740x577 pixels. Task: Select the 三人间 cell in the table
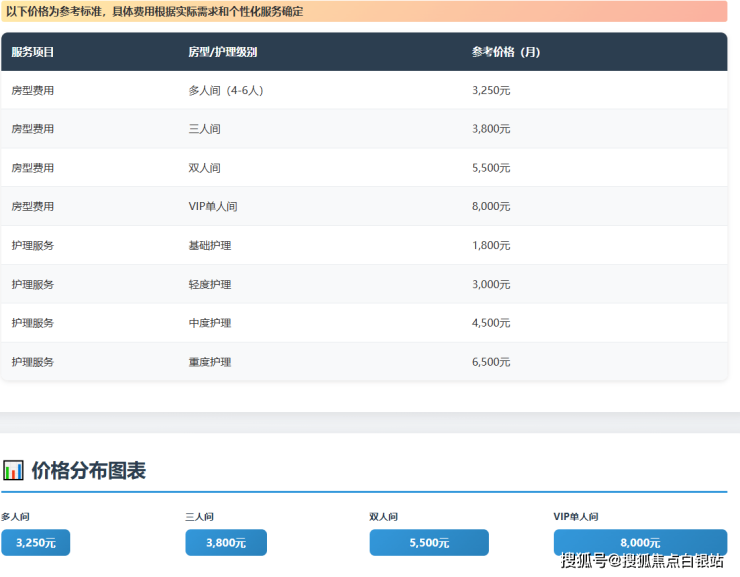[x=204, y=129]
